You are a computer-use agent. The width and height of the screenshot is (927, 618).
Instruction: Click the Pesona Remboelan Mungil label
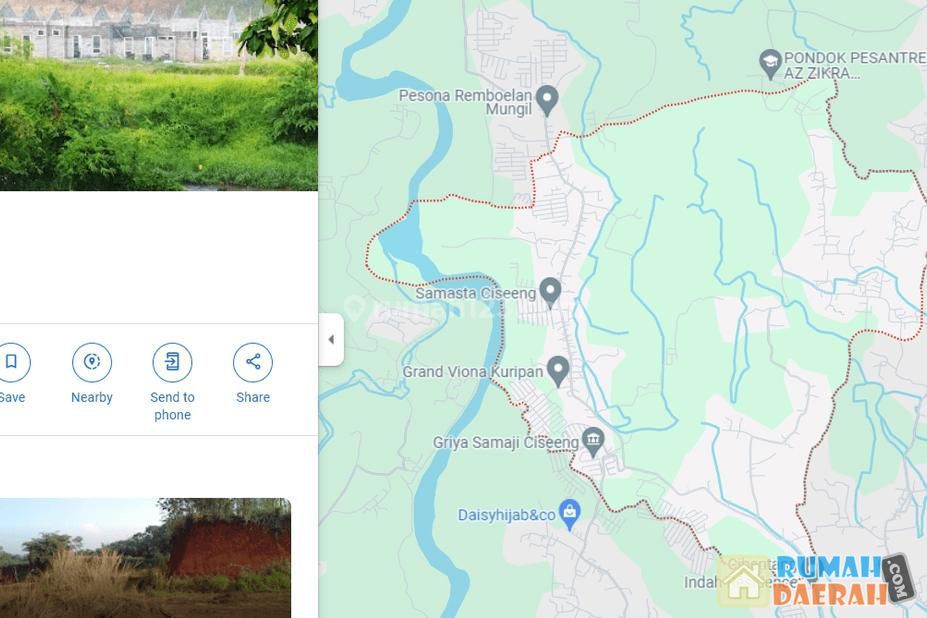tap(465, 103)
